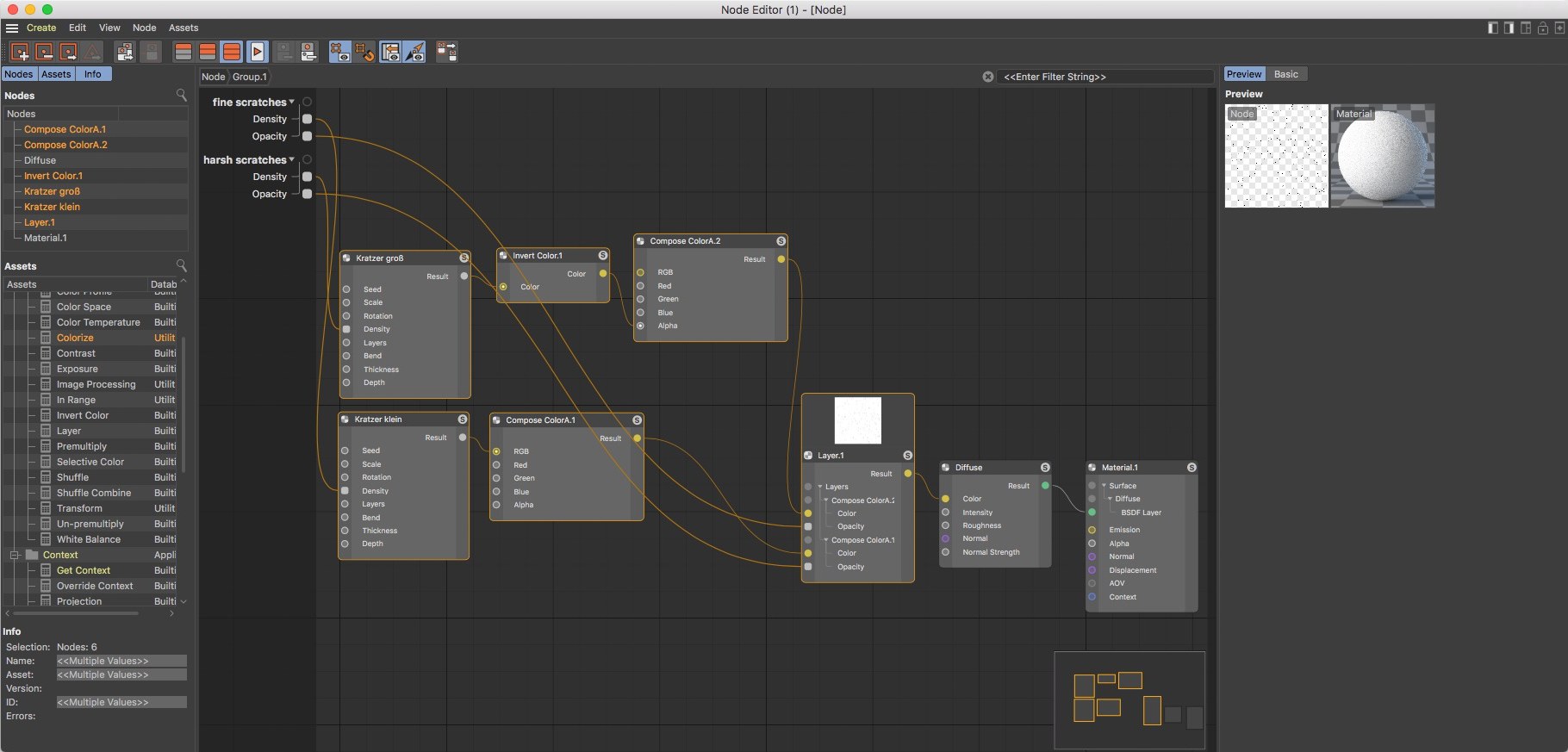Click the play-arrow toolbar icon

click(x=257, y=53)
